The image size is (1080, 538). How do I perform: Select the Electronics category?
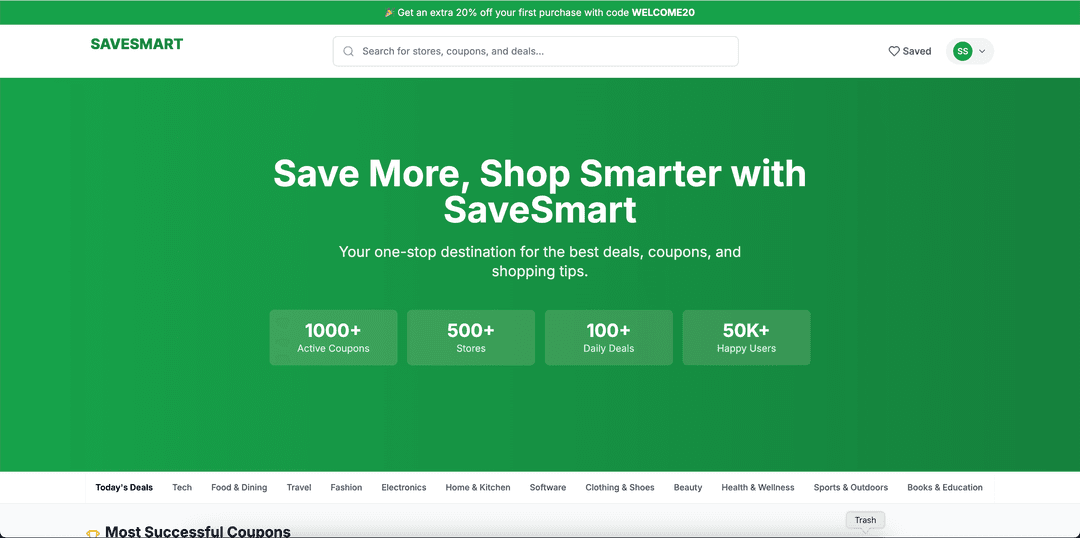coord(404,487)
